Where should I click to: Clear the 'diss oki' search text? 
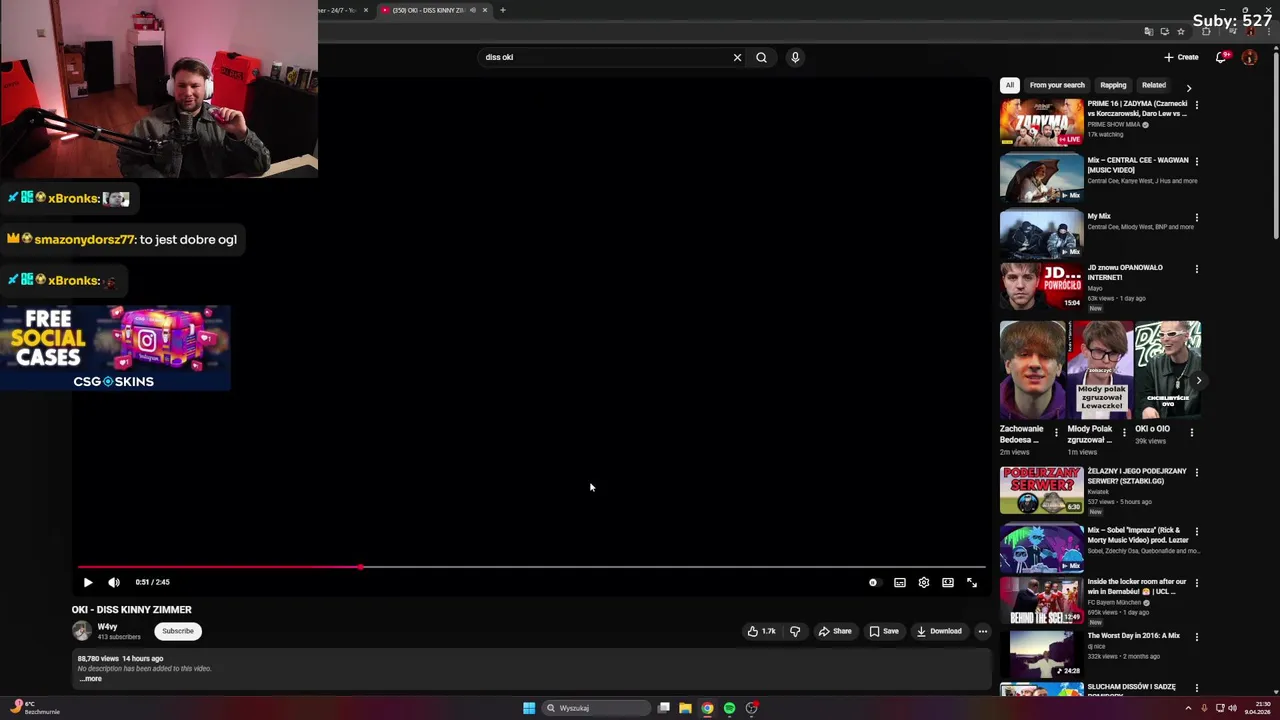738,57
